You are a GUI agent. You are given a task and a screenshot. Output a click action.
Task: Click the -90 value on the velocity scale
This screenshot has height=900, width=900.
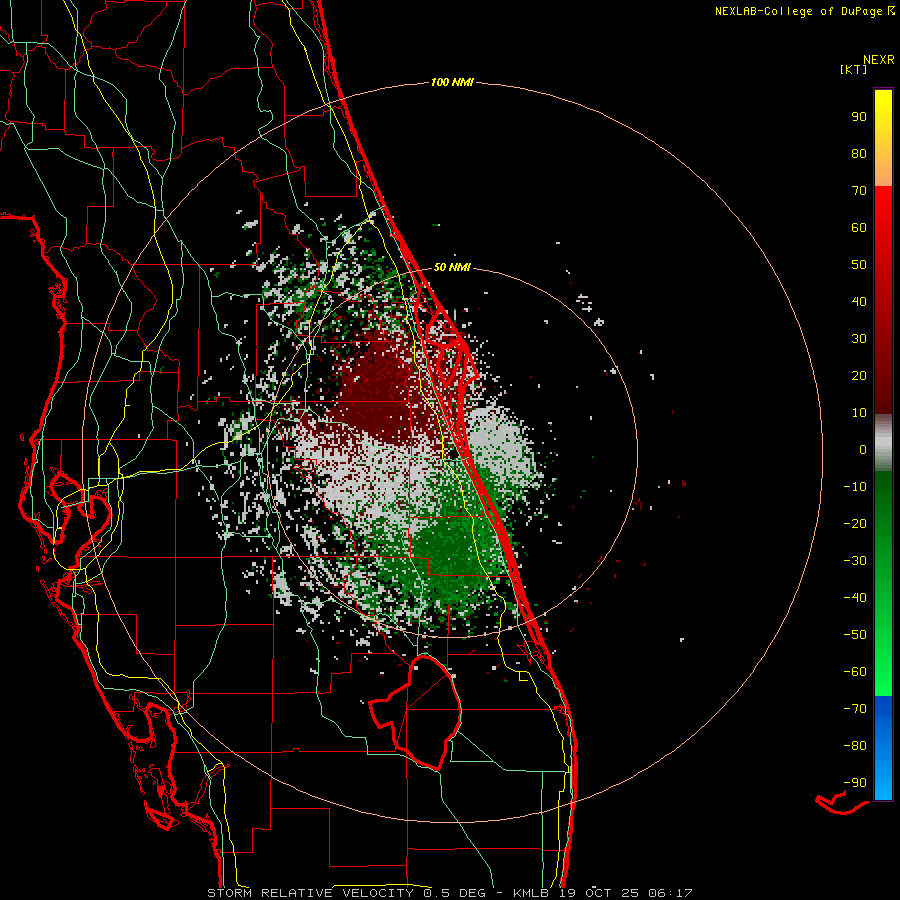[x=855, y=783]
